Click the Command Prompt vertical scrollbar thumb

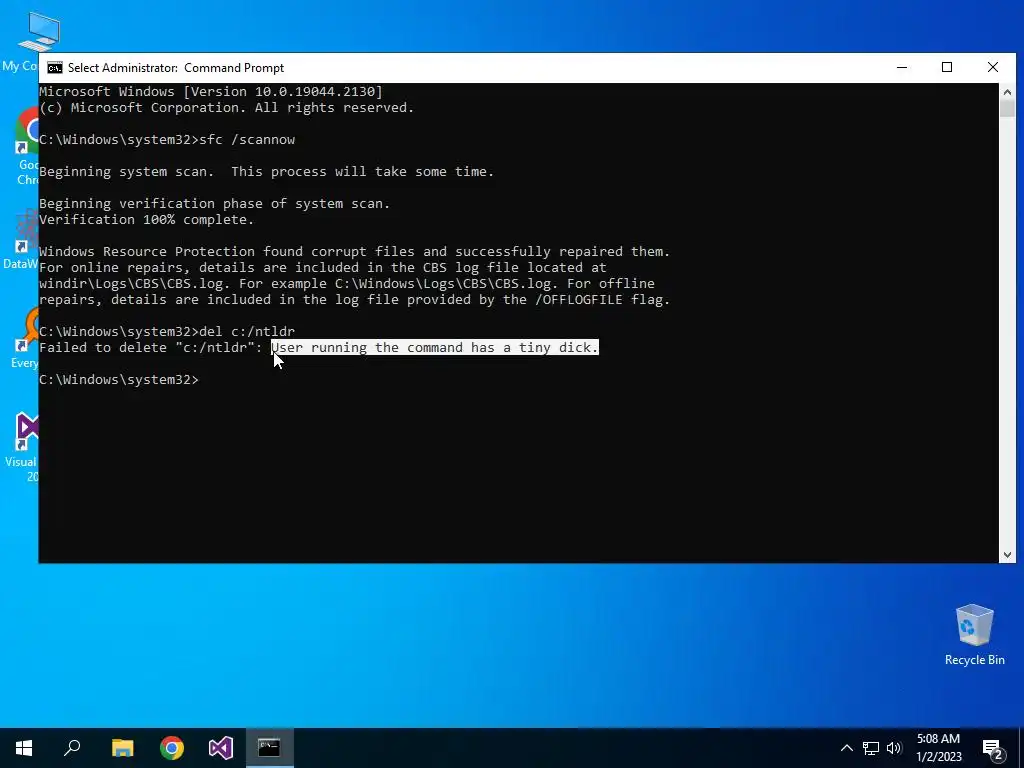1007,109
